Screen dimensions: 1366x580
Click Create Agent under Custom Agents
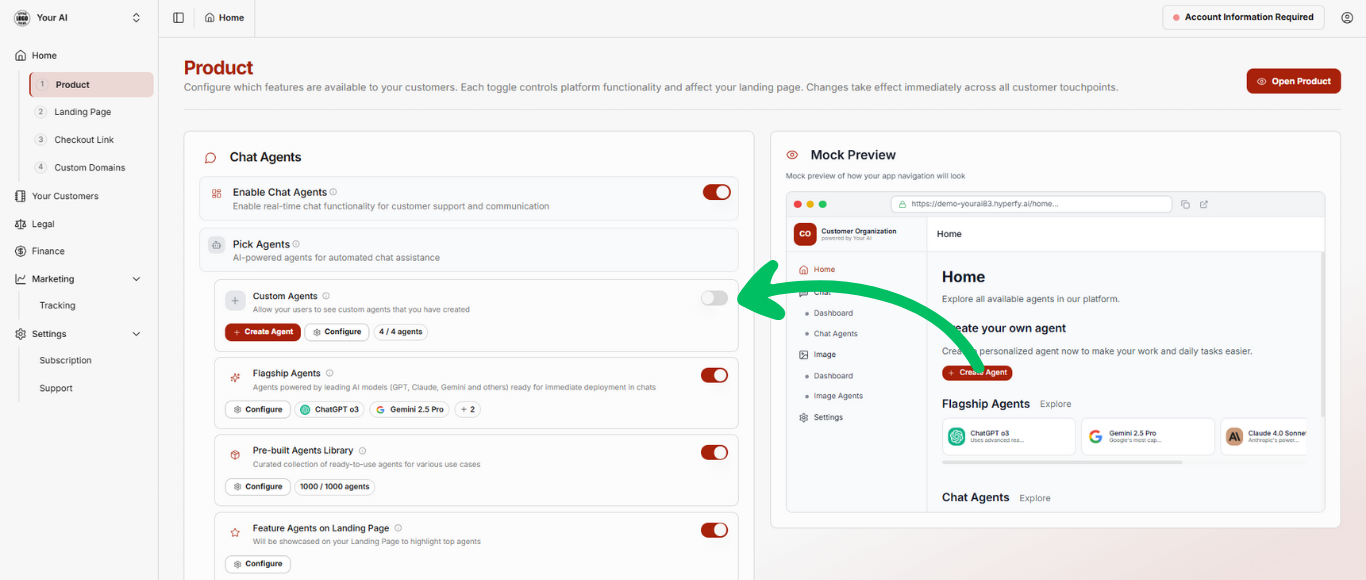click(x=263, y=332)
